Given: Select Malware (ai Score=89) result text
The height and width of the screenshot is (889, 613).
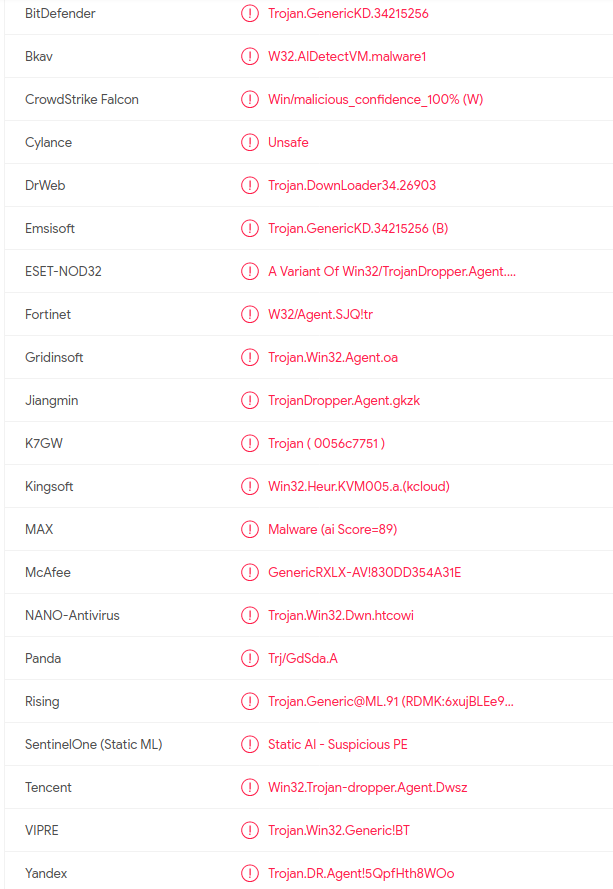Looking at the screenshot, I should pos(332,530).
